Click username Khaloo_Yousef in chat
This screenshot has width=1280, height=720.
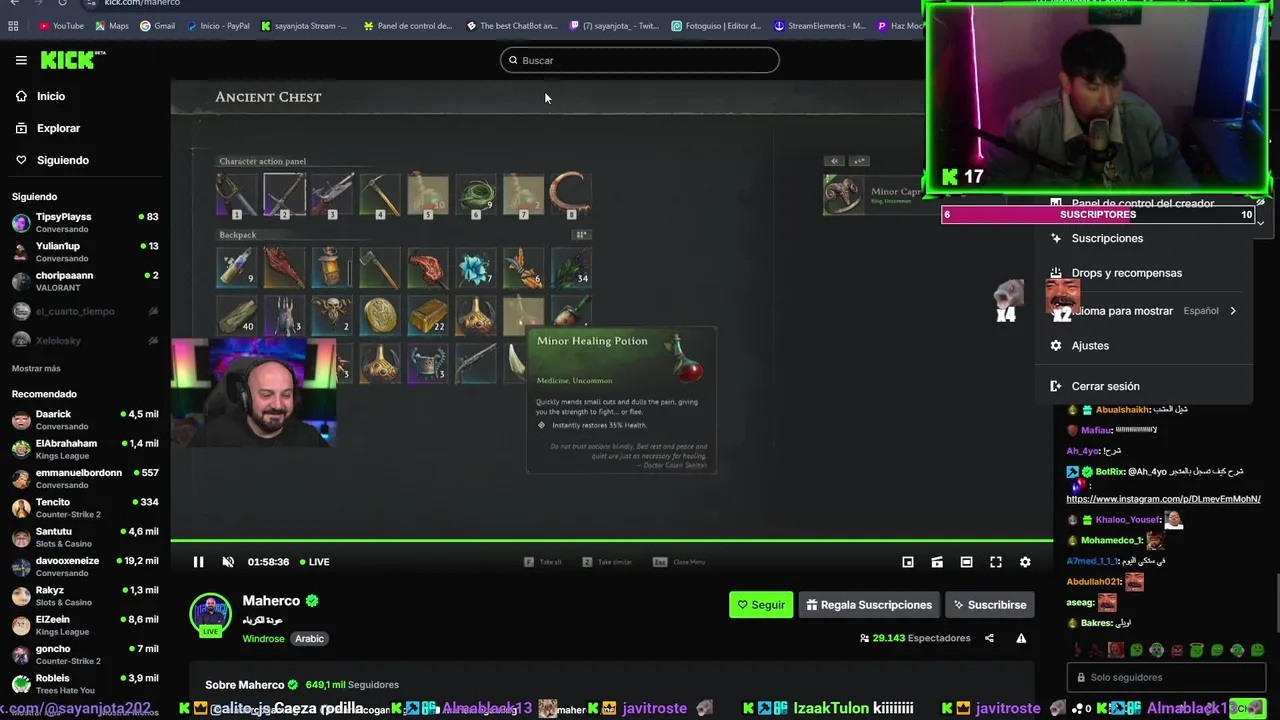[x=1127, y=520]
